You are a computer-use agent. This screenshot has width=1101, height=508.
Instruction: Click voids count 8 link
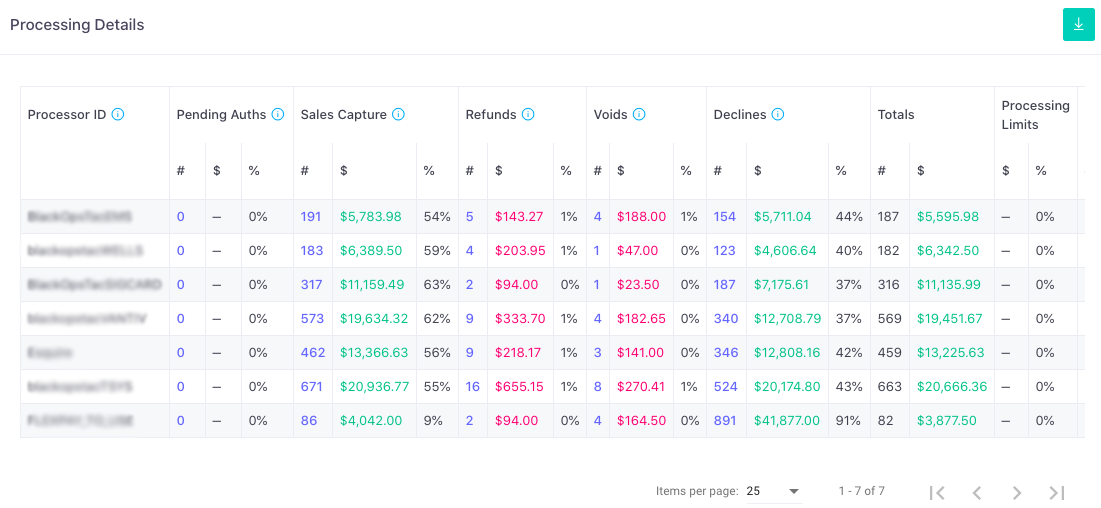tap(598, 386)
